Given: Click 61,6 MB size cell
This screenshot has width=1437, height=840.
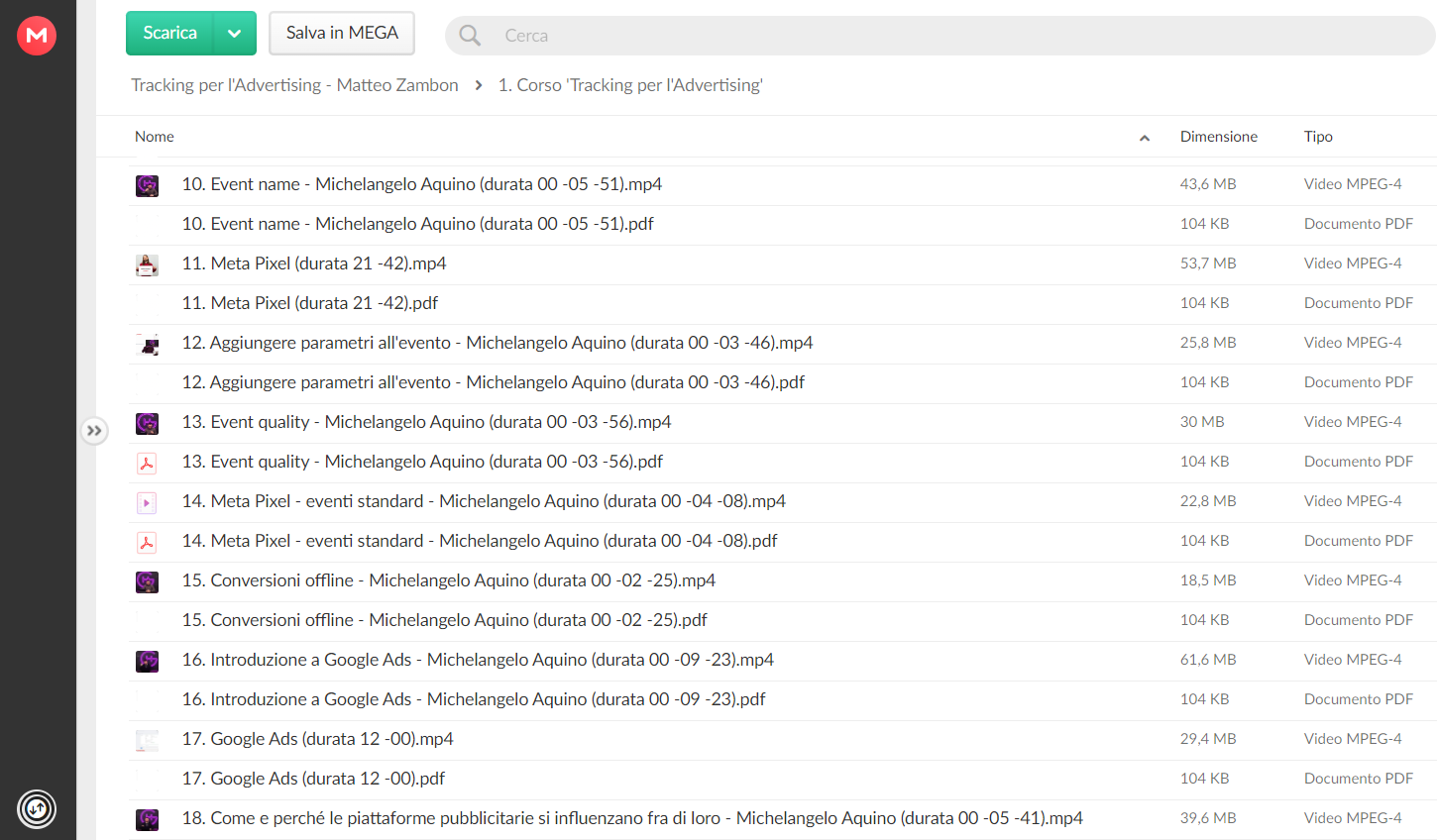Looking at the screenshot, I should pos(1208,660).
